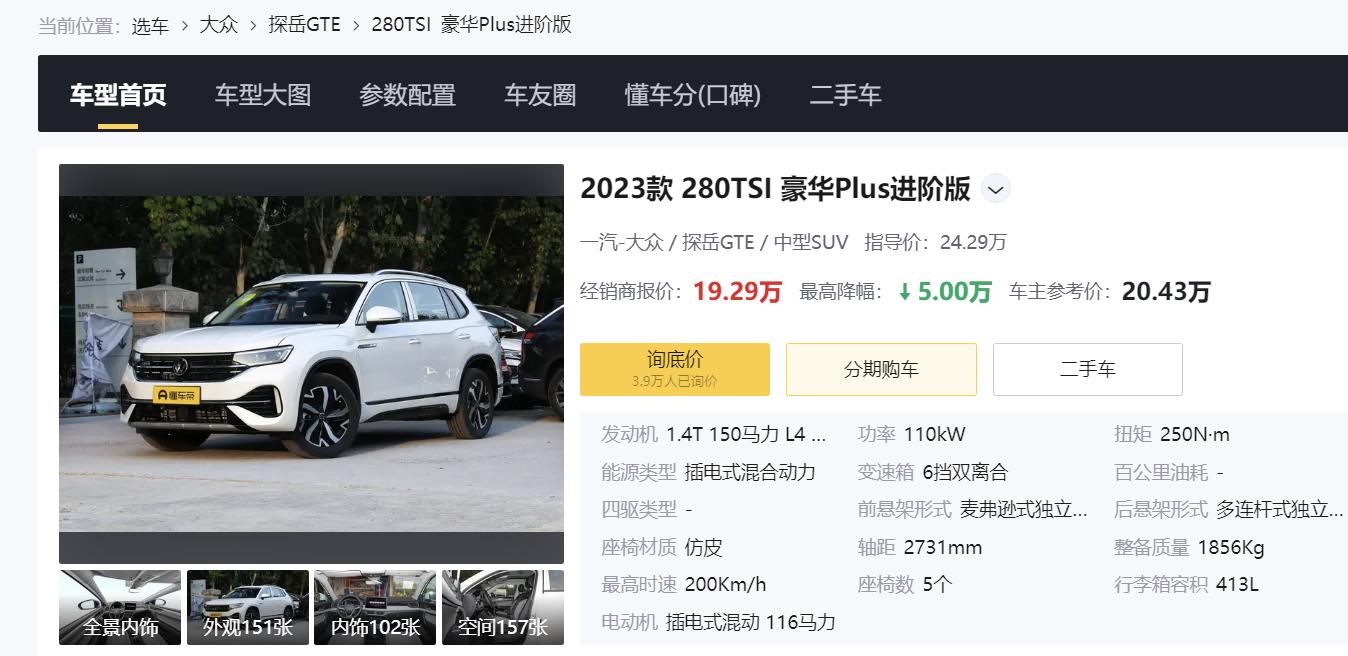Expand the 2023款 280TSI trim selector dropdown
The image size is (1348, 656).
(995, 188)
